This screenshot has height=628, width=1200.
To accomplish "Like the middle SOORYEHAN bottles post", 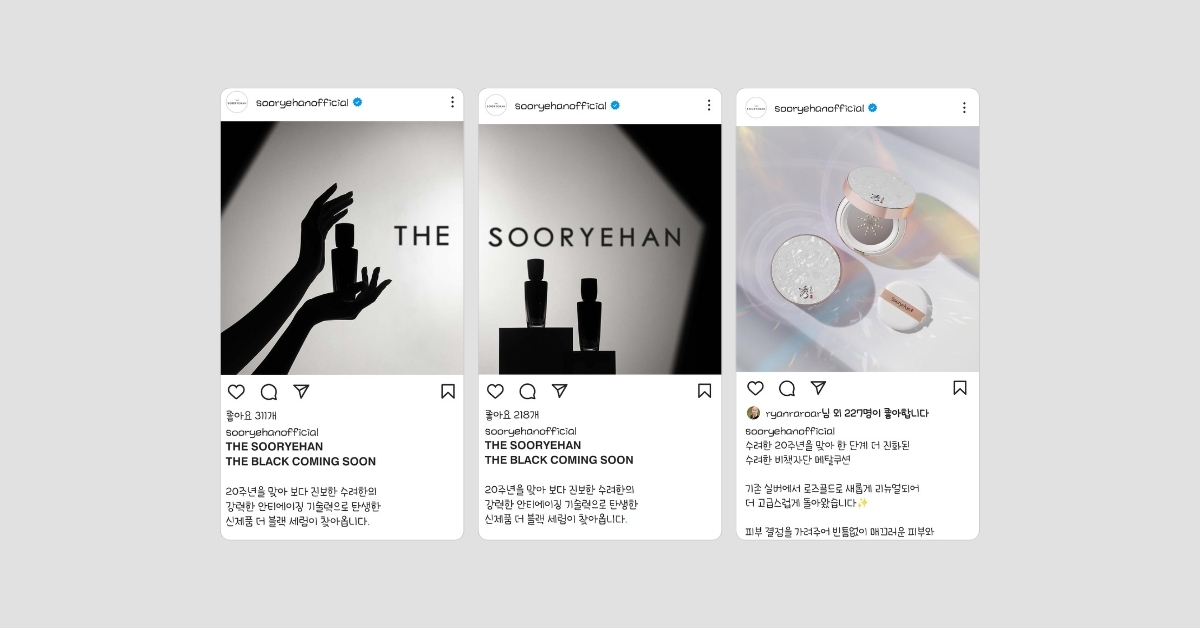I will 495,391.
